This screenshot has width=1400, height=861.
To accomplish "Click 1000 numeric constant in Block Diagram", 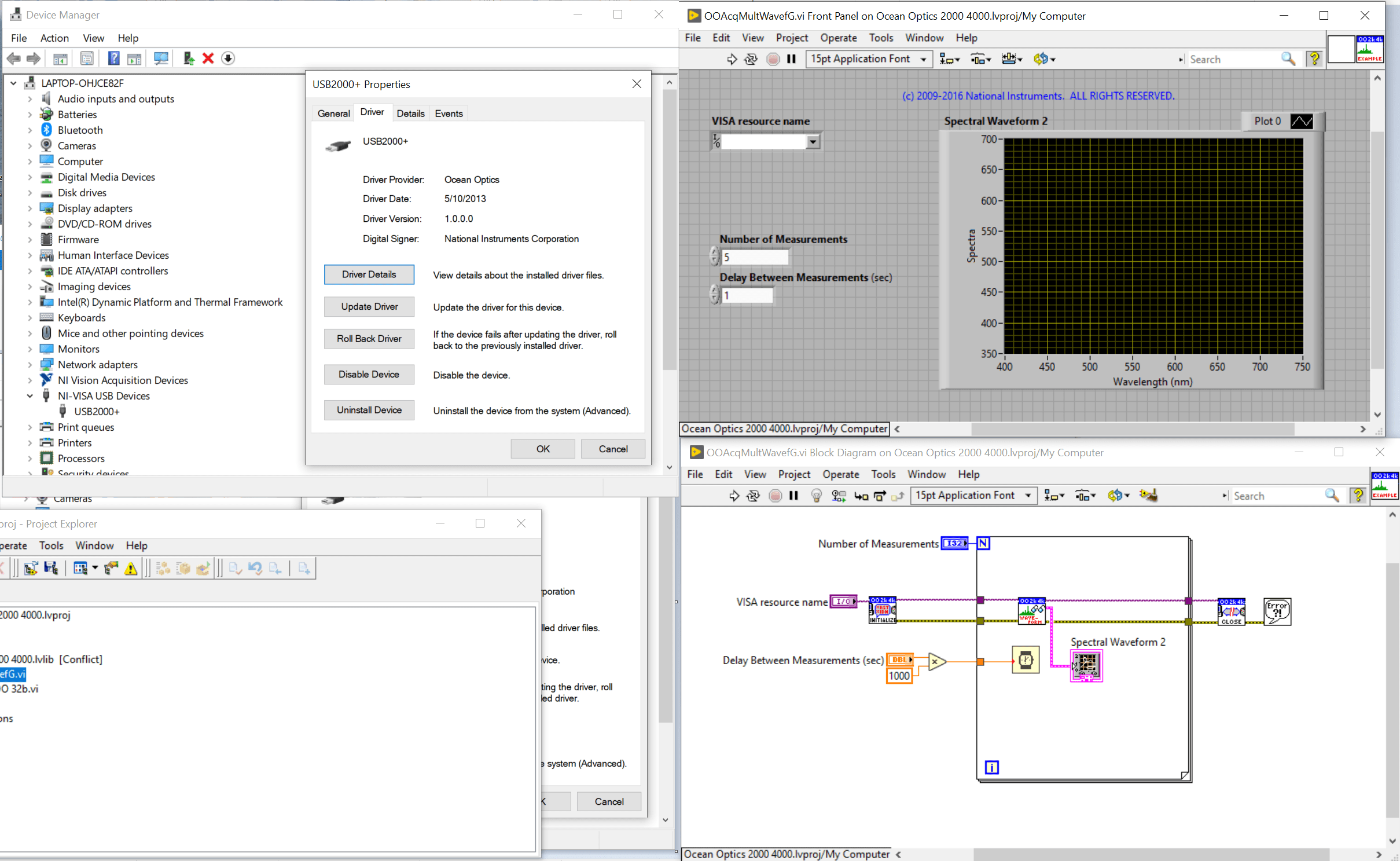I will tap(899, 676).
